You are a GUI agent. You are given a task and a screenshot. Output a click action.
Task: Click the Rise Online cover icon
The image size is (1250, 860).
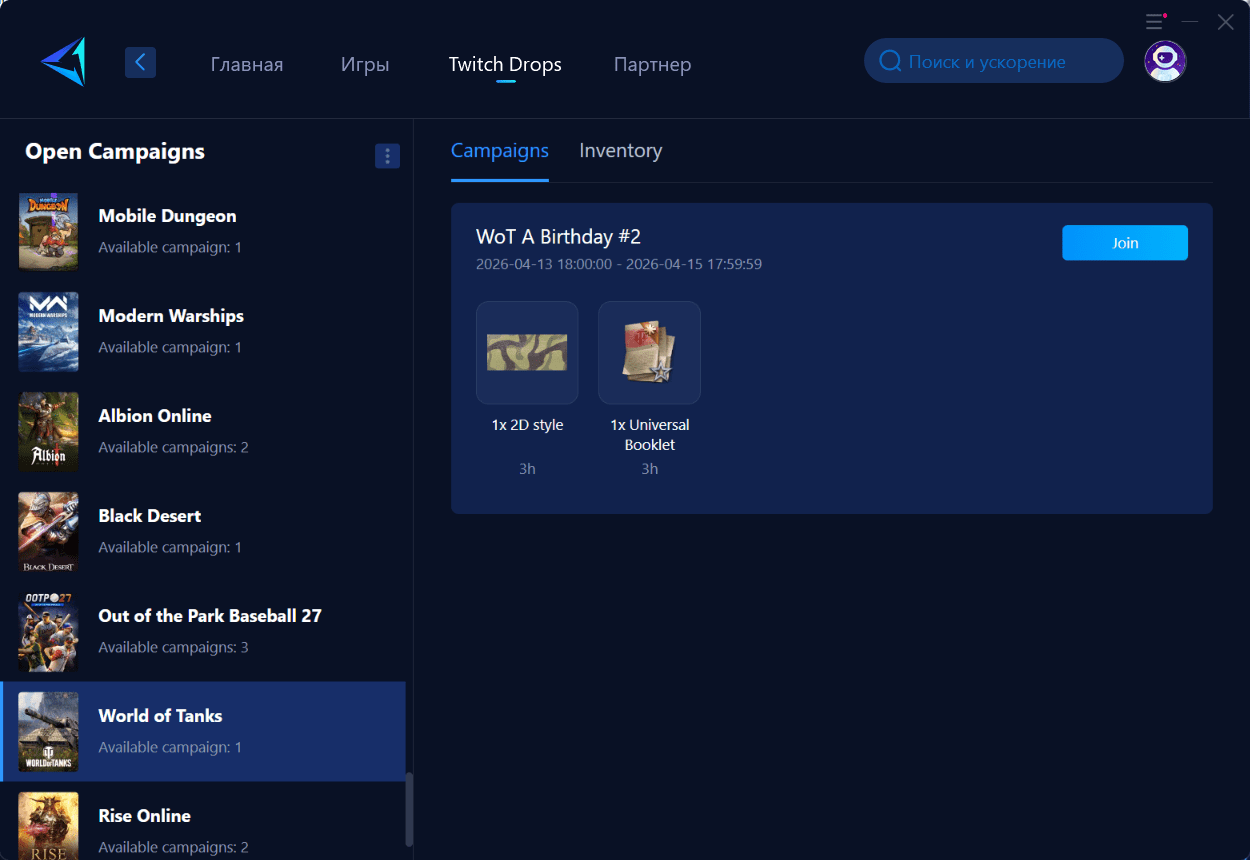48,826
